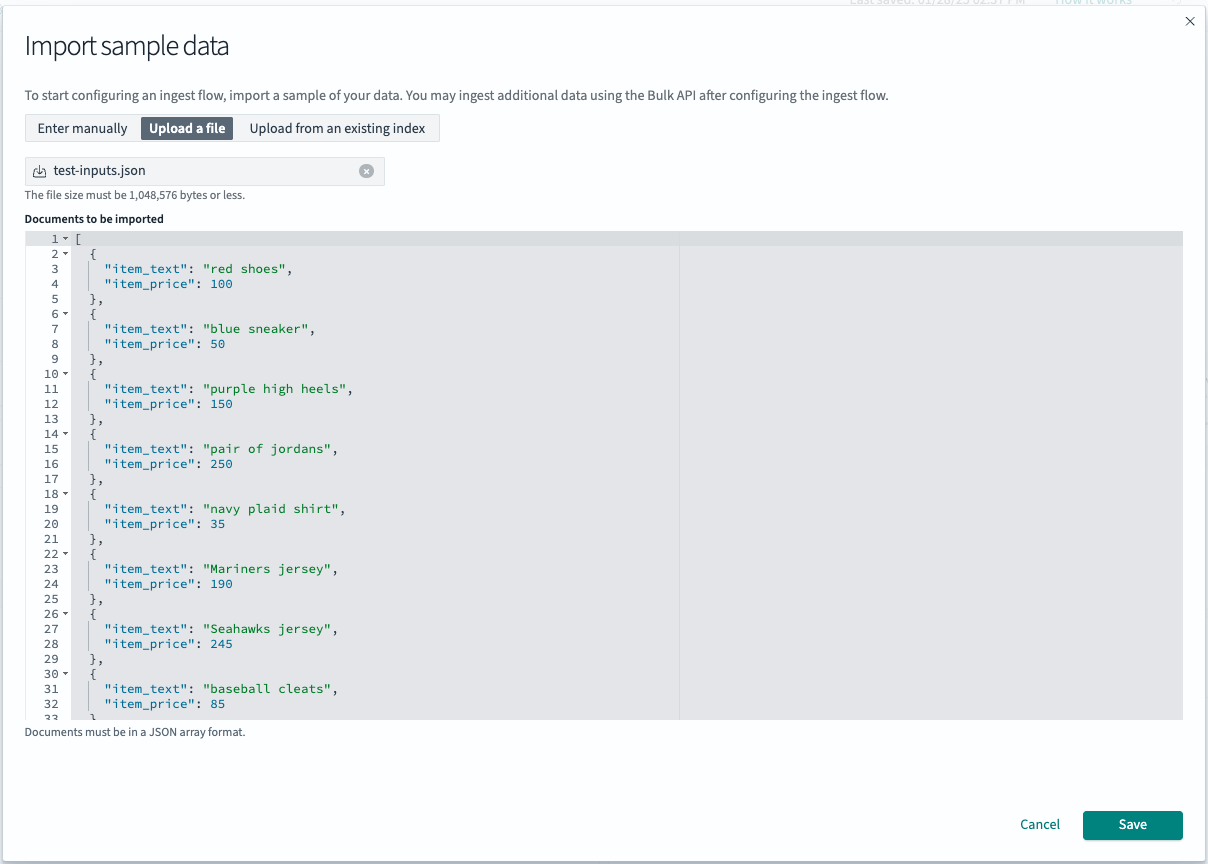Click line number 16 in the gutter
Image resolution: width=1208 pixels, height=864 pixels.
(x=51, y=464)
